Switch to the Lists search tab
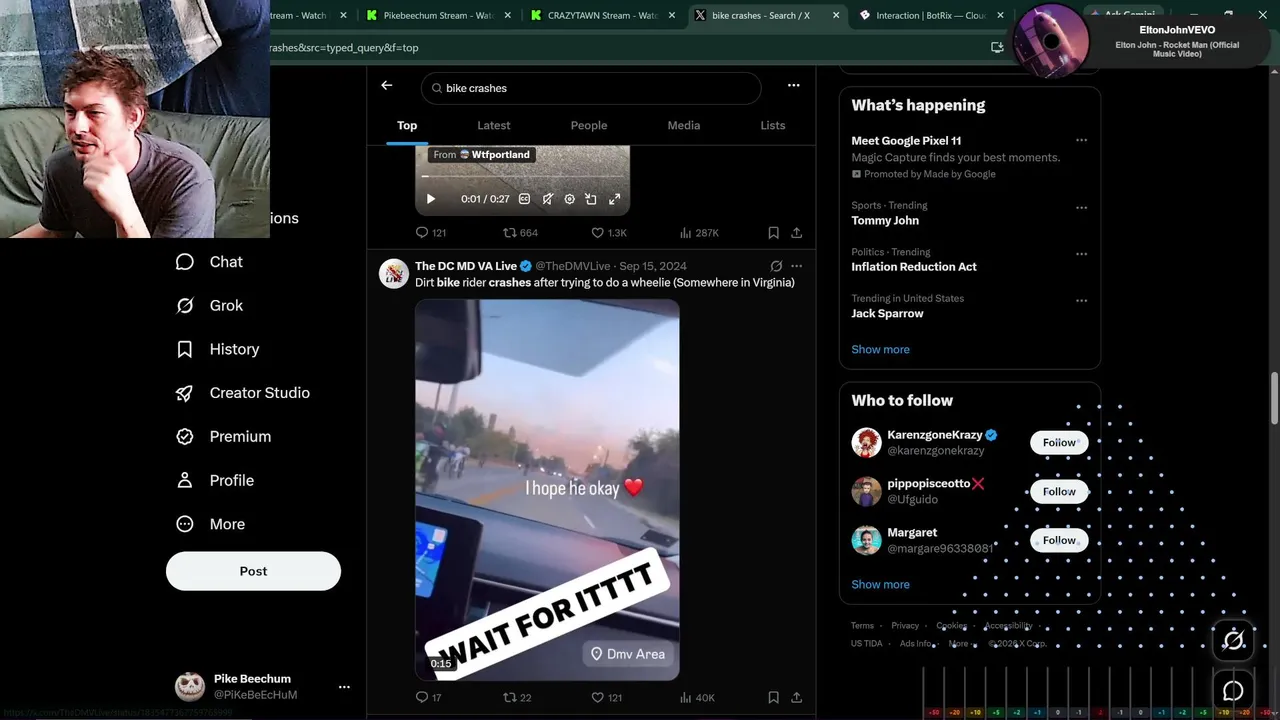The width and height of the screenshot is (1280, 720). (773, 125)
